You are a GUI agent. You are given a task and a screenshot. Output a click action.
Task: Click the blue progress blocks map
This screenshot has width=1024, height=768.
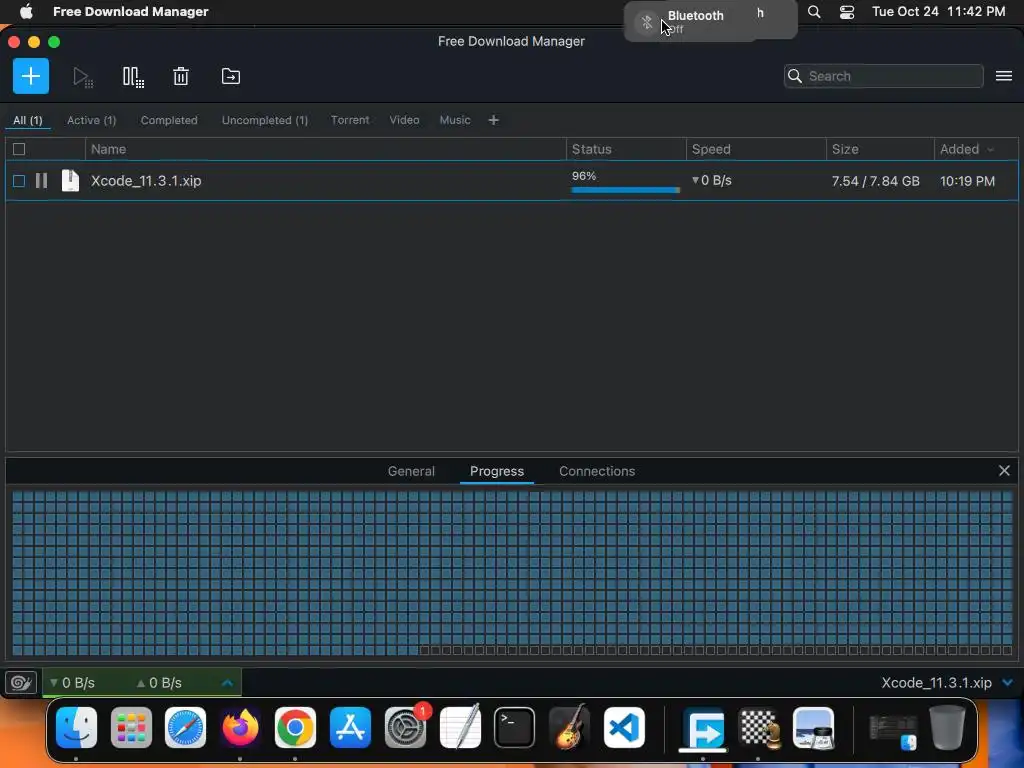tap(512, 573)
